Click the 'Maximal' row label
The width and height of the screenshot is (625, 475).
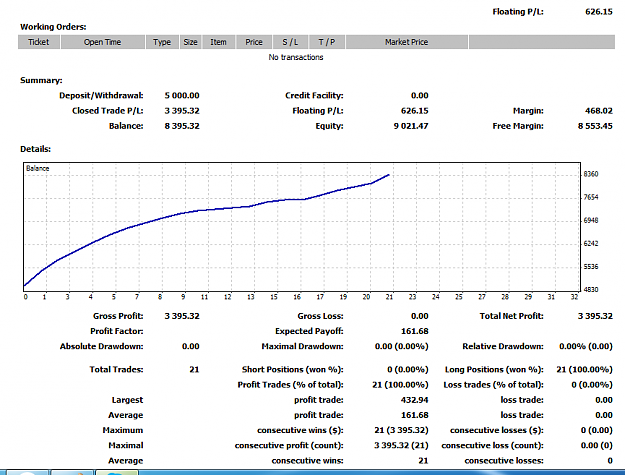pyautogui.click(x=126, y=445)
